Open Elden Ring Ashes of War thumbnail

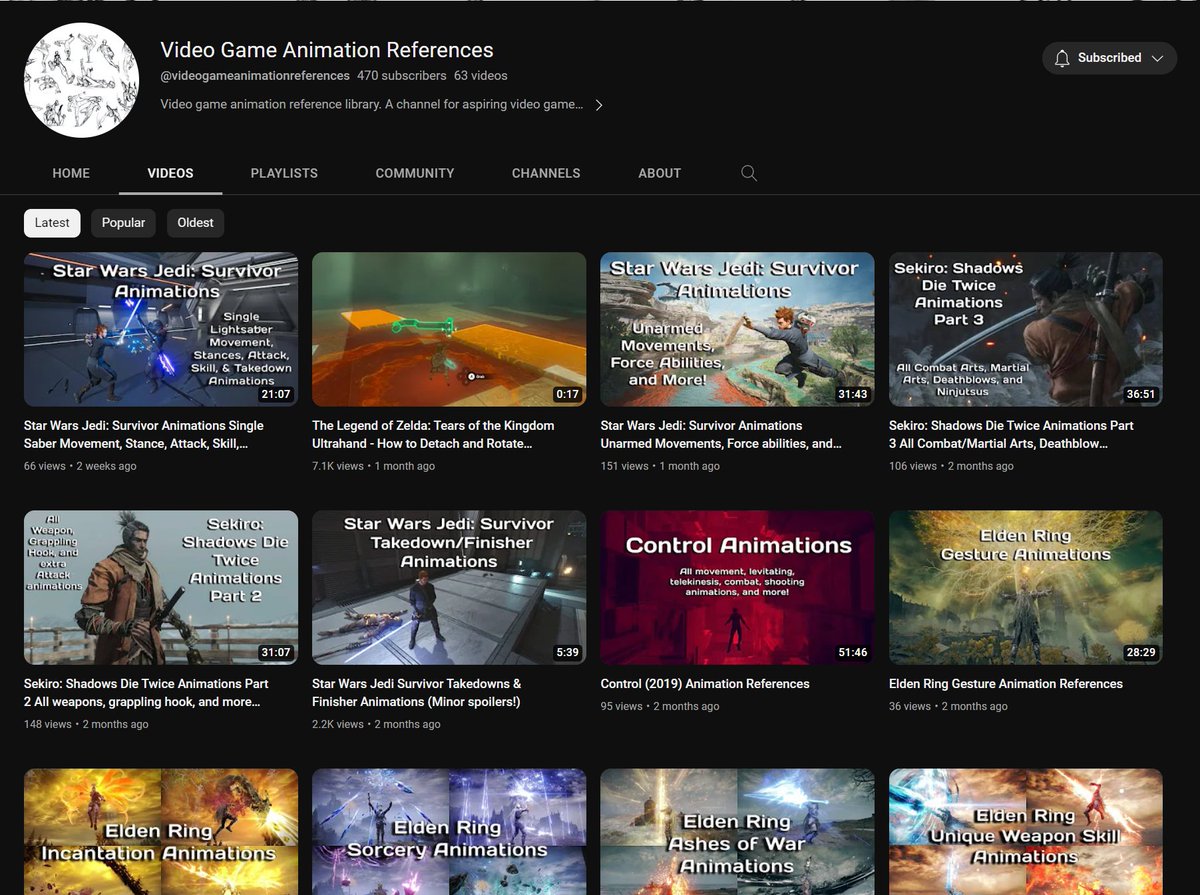737,832
